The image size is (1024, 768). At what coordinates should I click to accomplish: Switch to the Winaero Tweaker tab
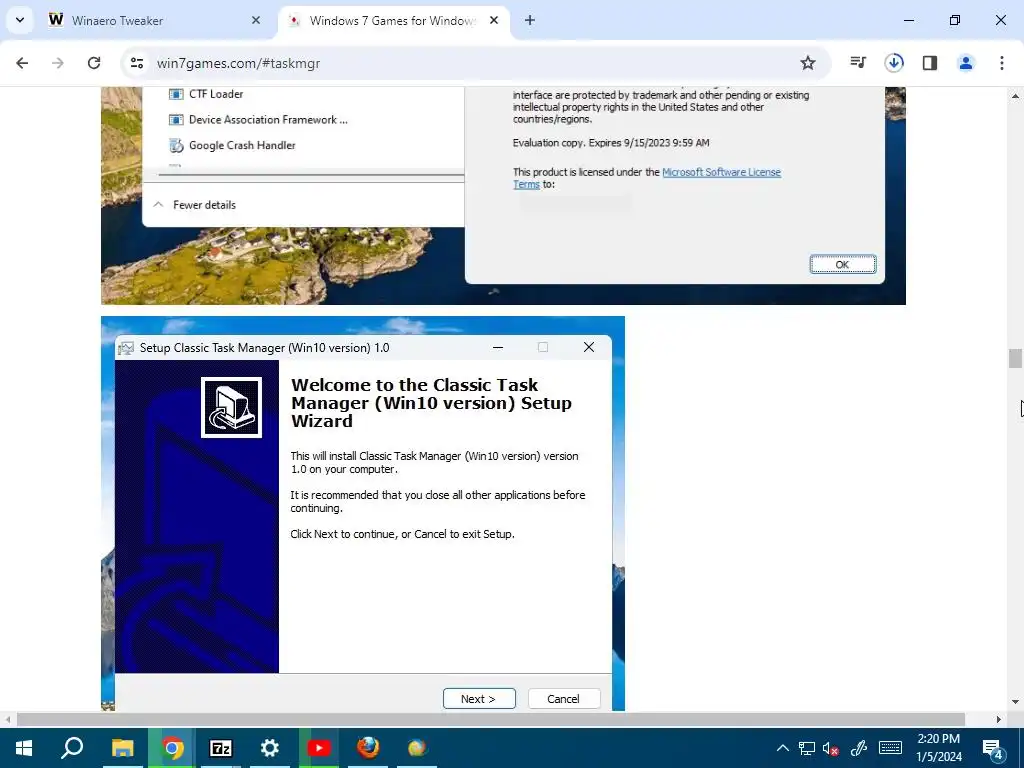(154, 20)
